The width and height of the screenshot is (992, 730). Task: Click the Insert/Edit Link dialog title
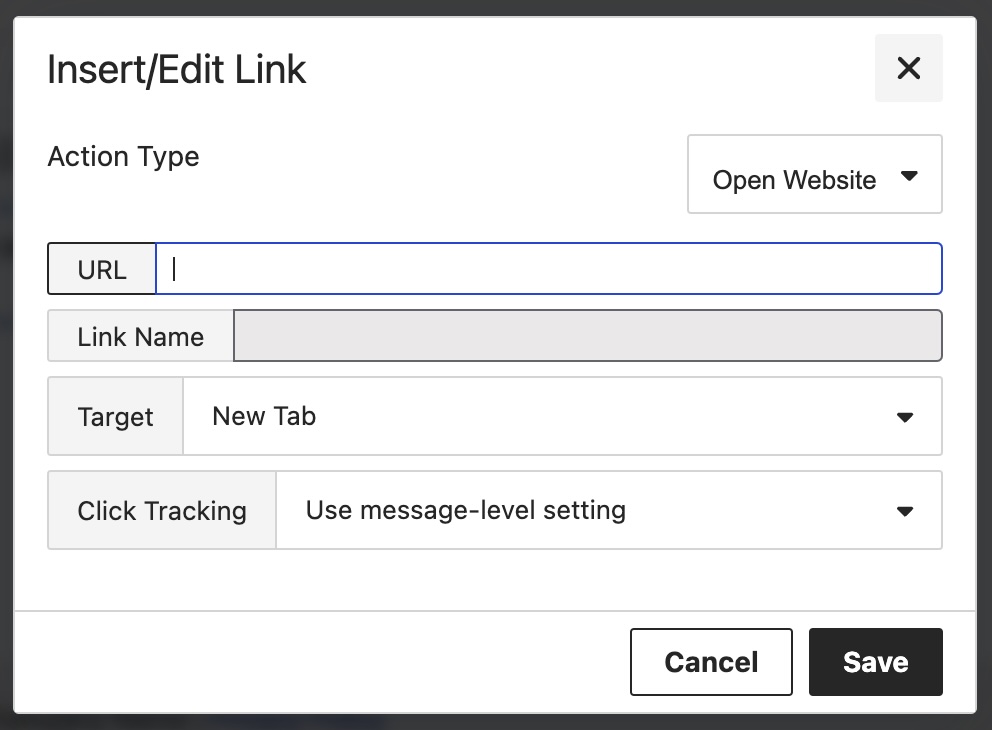point(177,70)
